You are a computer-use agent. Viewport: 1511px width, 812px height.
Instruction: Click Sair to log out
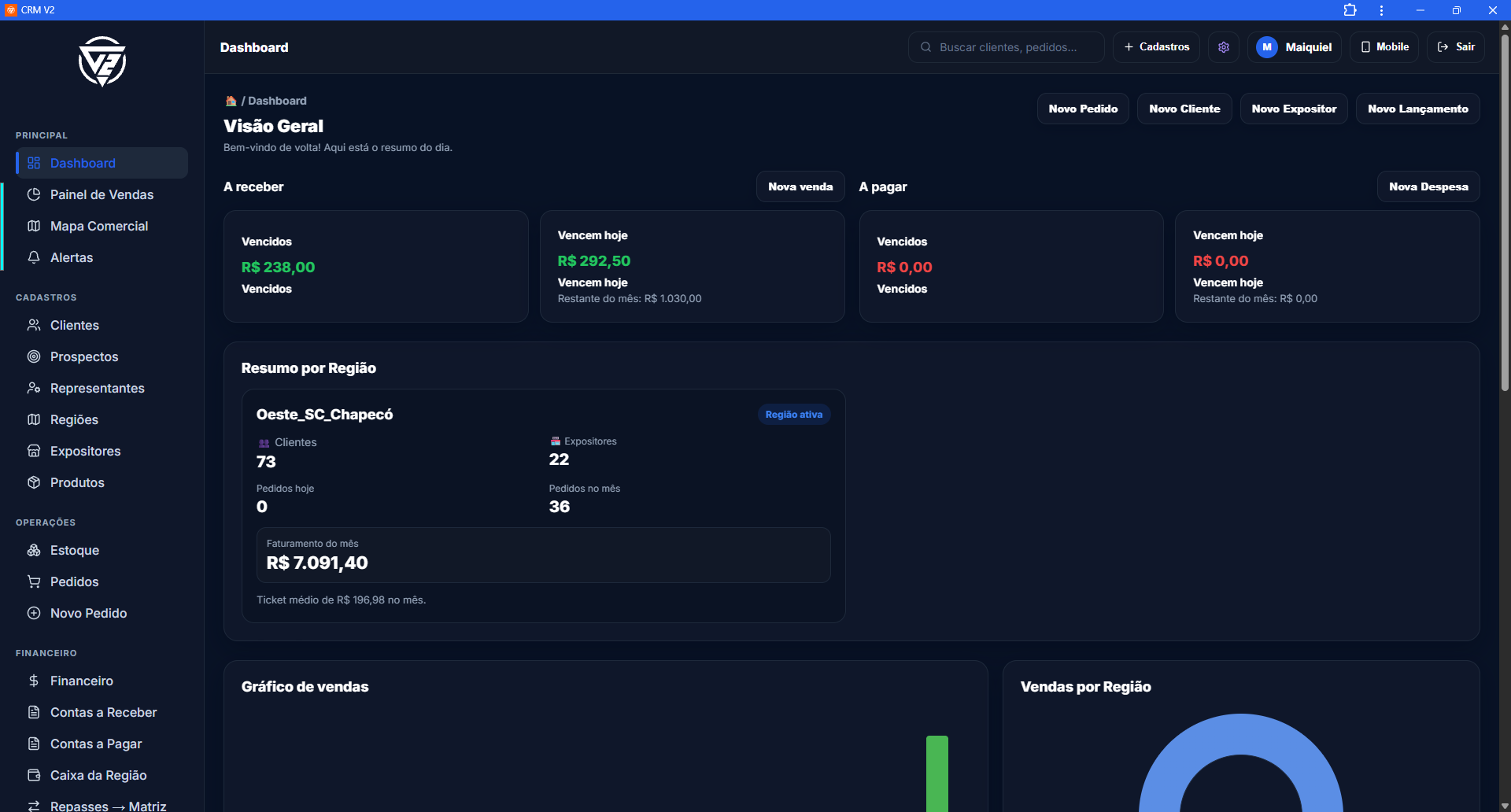point(1456,47)
